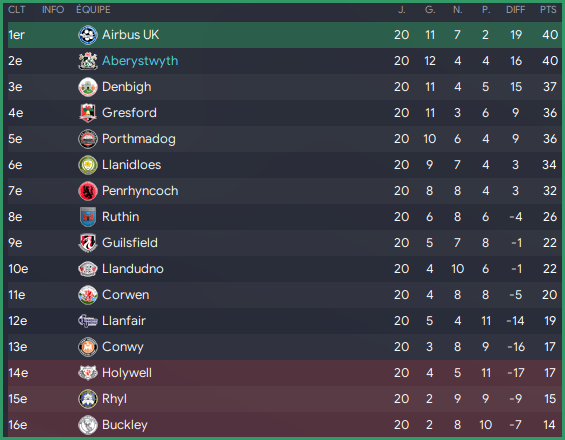The image size is (565, 440).
Task: Open Denbigh via its team logo
Action: 88,87
